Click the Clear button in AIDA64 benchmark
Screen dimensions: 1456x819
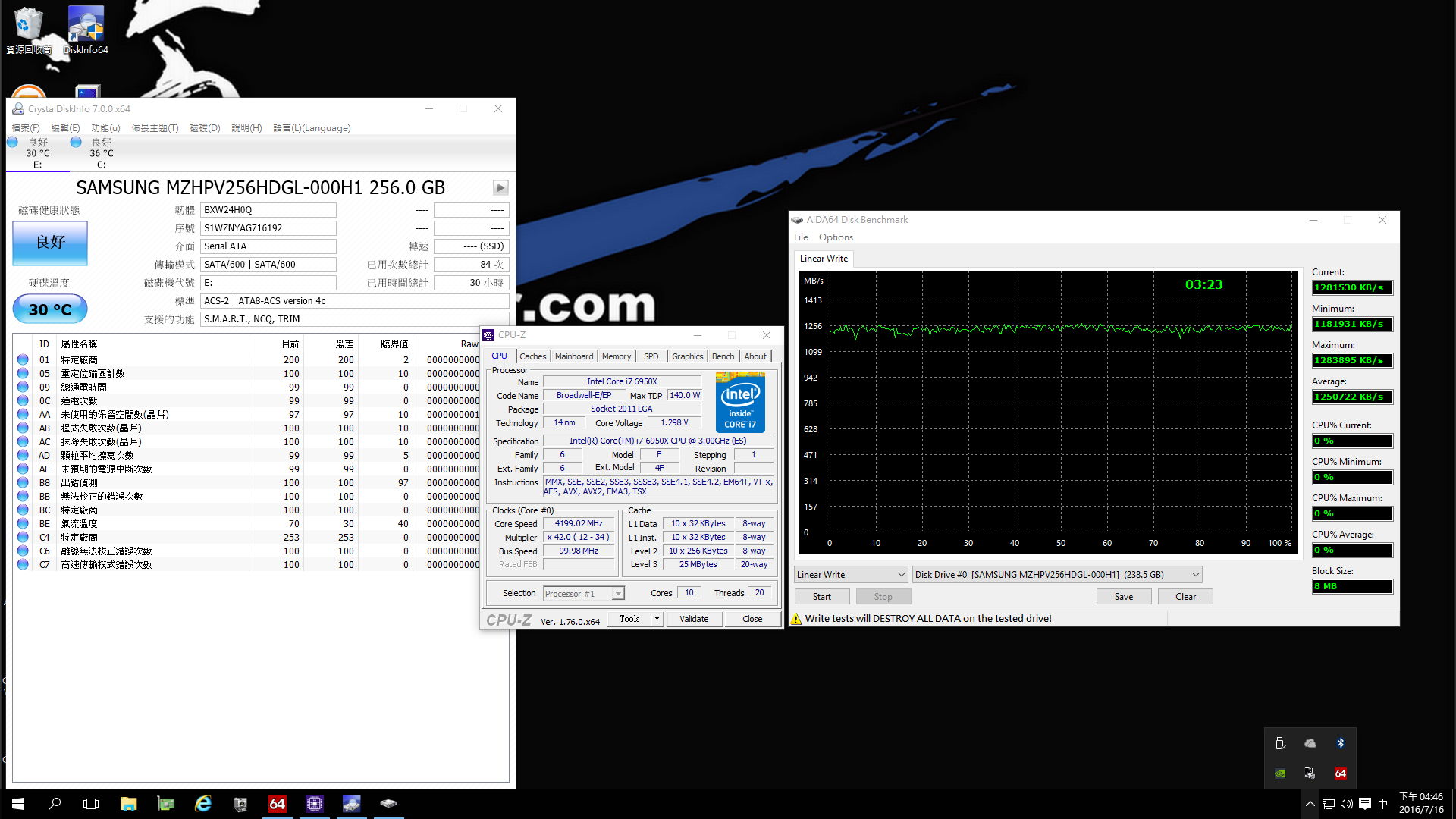(1185, 597)
